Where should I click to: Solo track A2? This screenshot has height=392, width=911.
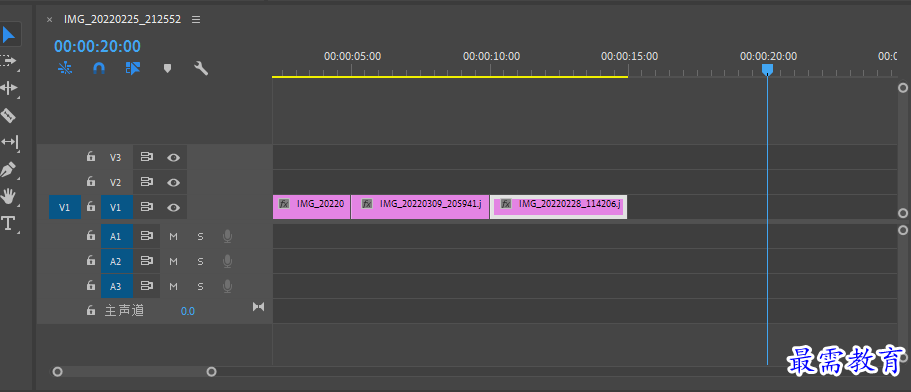pos(200,261)
